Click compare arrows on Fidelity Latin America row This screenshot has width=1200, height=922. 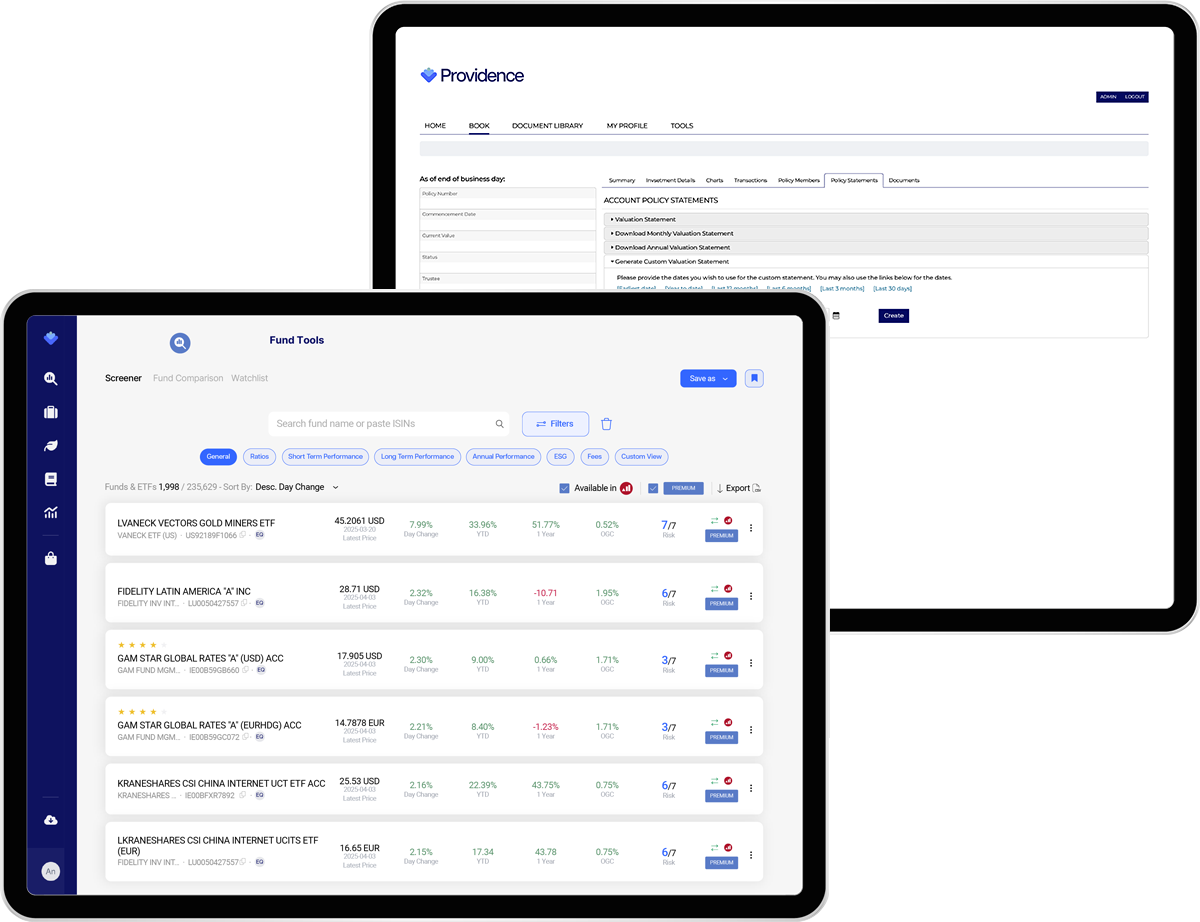click(x=715, y=588)
